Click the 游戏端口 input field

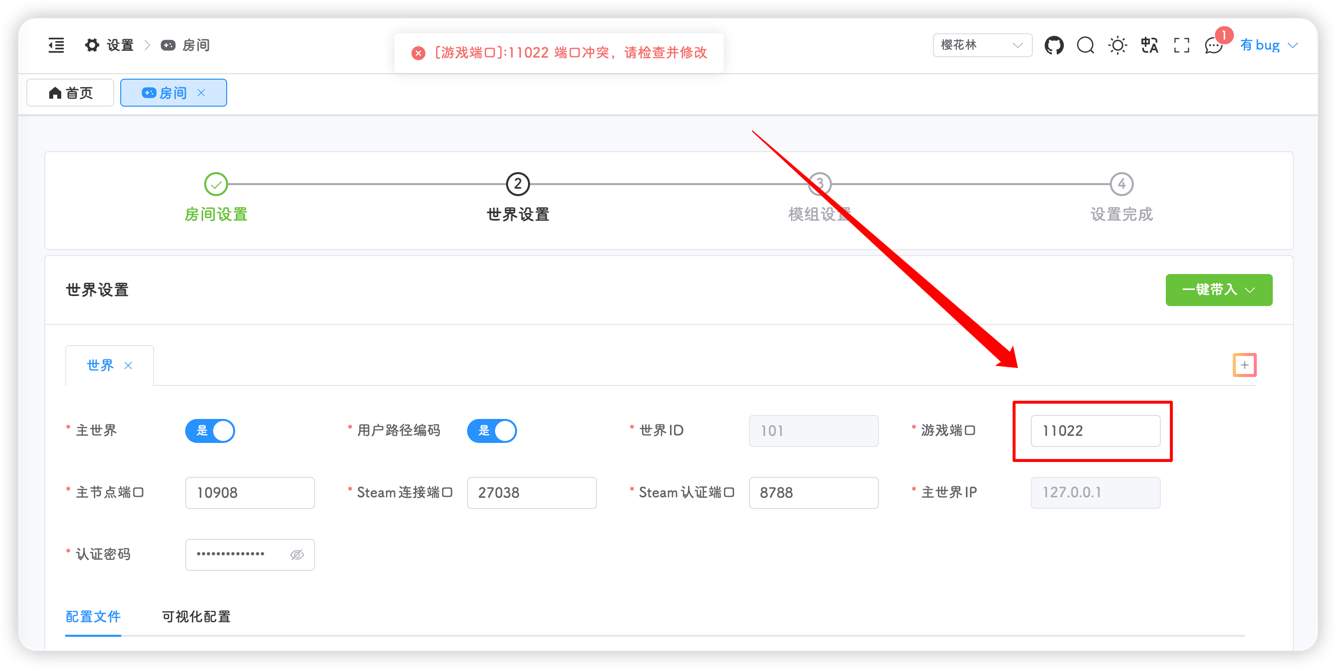click(1095, 431)
